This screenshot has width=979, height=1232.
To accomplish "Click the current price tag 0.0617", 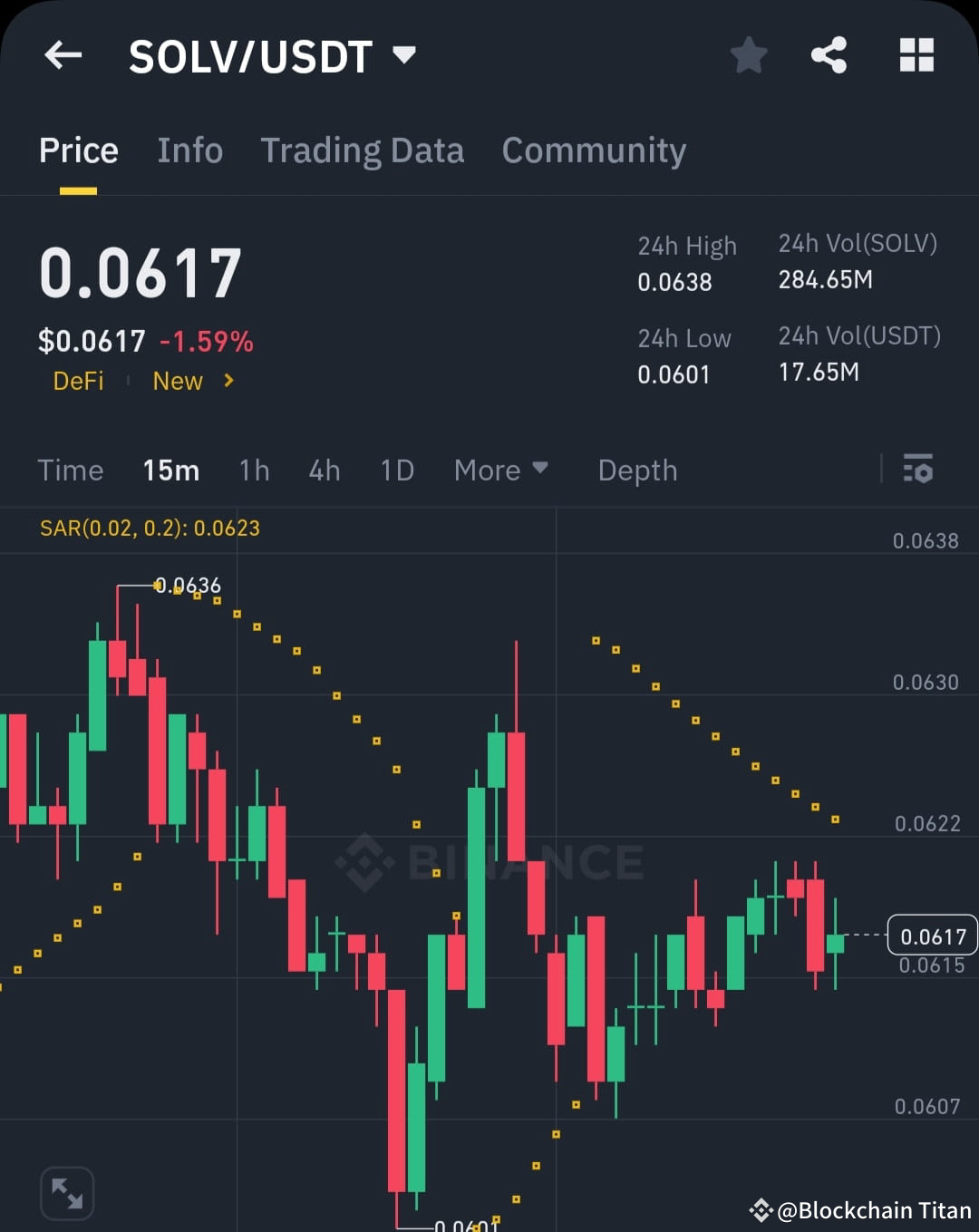I will click(932, 936).
